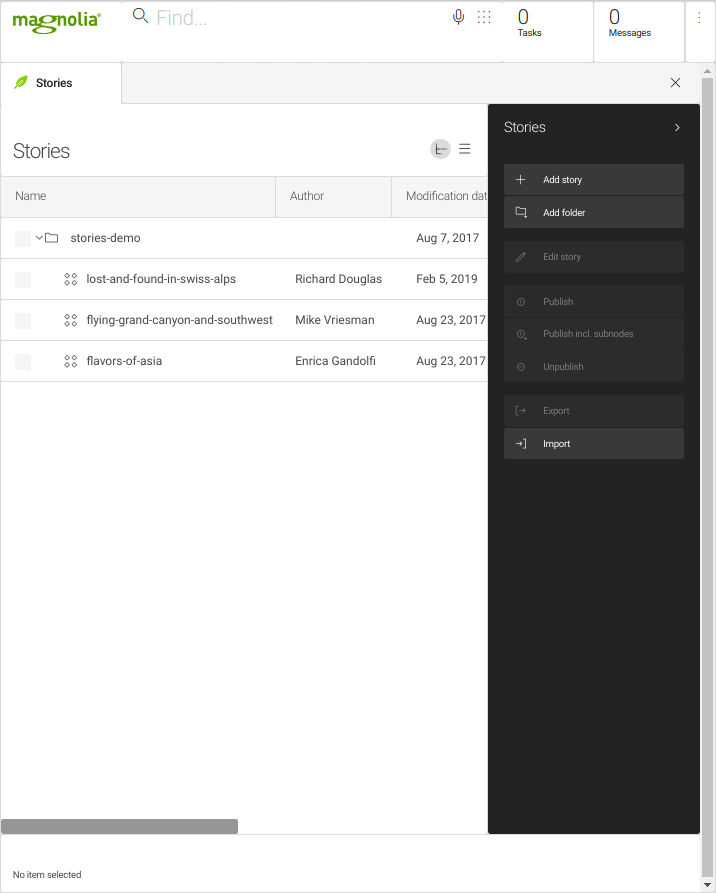Check the flavors-of-asia checkbox
This screenshot has width=716, height=893.
tap(23, 362)
